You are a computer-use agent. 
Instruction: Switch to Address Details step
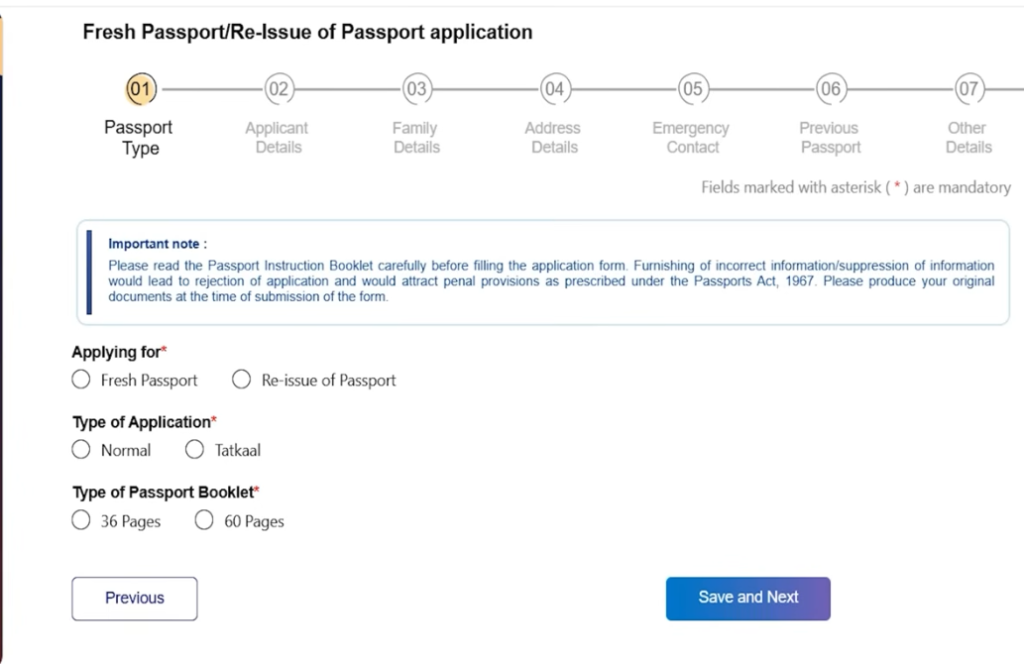click(553, 138)
